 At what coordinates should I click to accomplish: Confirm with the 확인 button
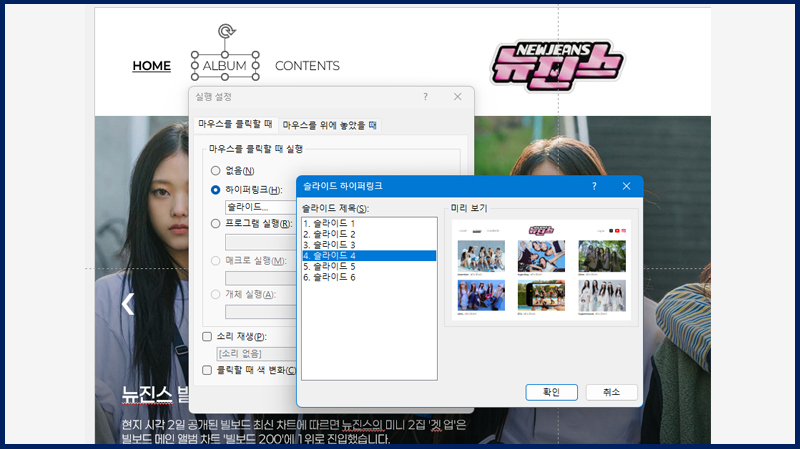click(x=552, y=392)
